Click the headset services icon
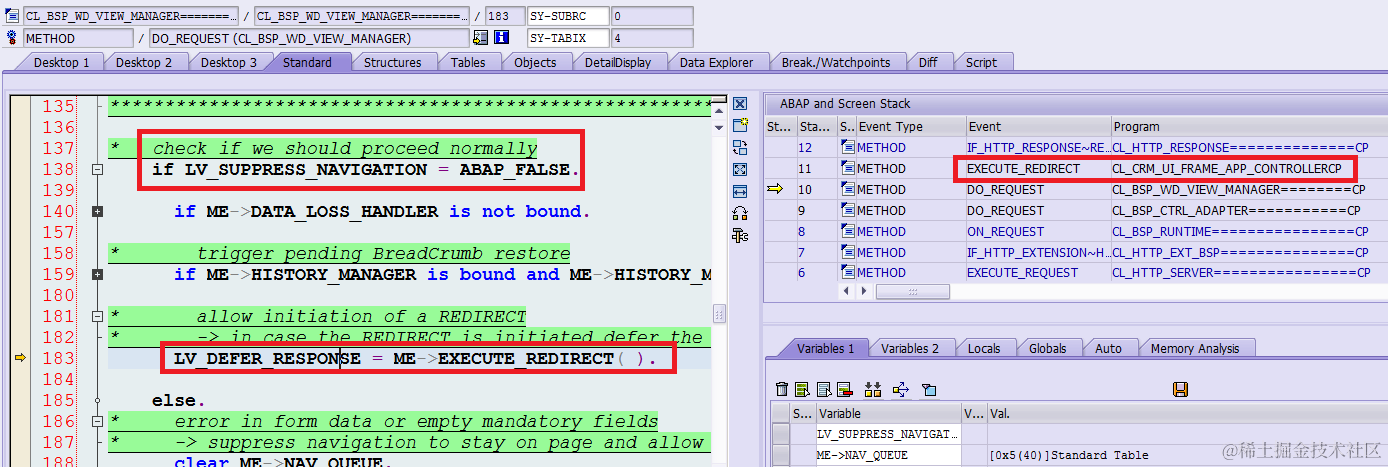The height and width of the screenshot is (467, 1388). (740, 213)
